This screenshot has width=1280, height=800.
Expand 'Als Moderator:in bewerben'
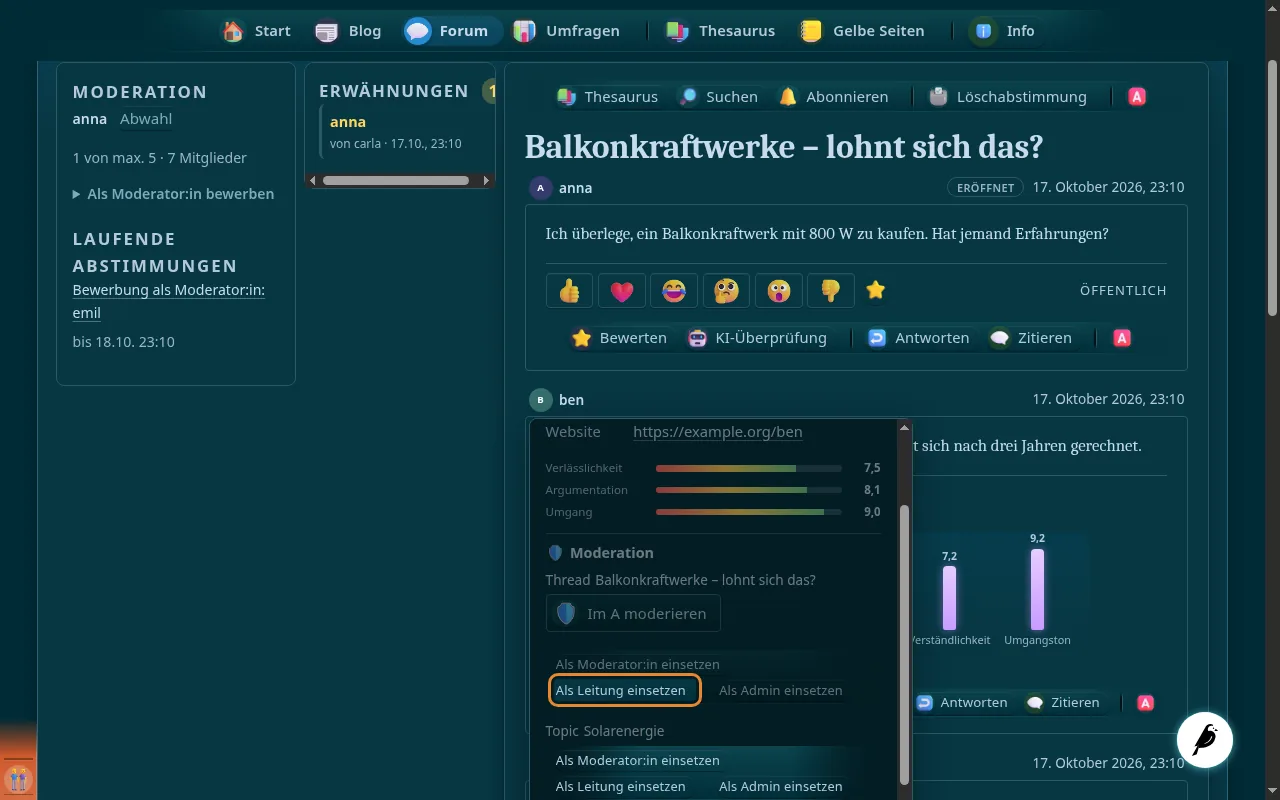[174, 194]
